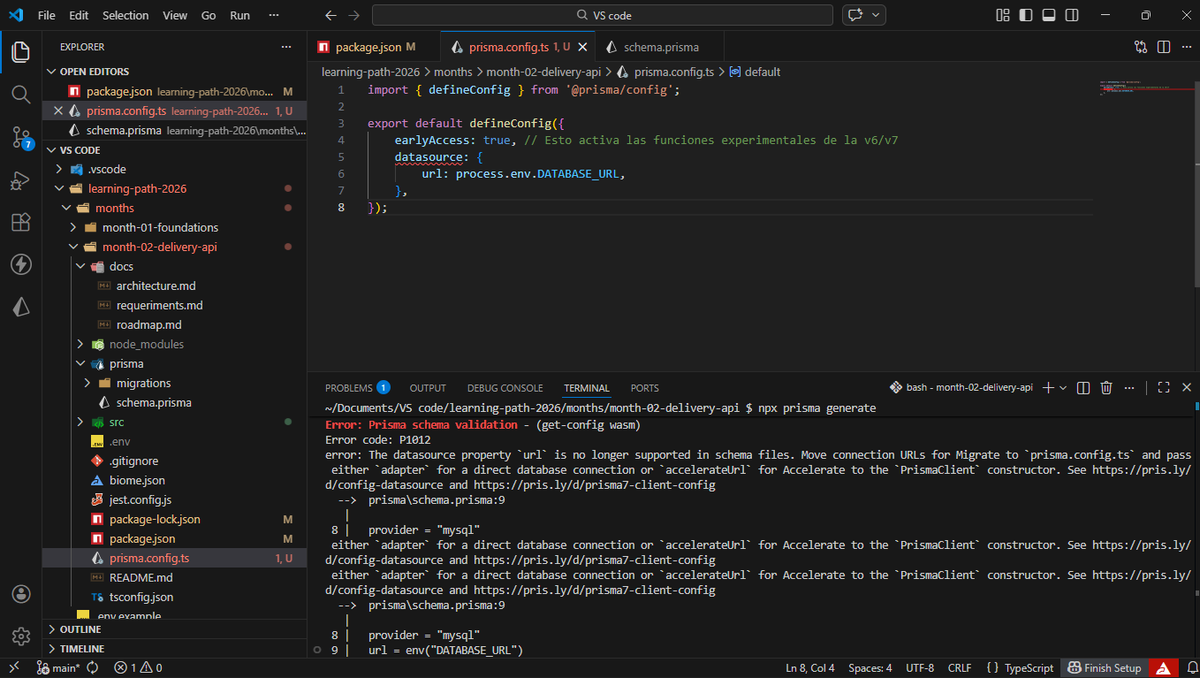Click the months breadcrumb segment
This screenshot has width=1200, height=678.
click(x=453, y=72)
